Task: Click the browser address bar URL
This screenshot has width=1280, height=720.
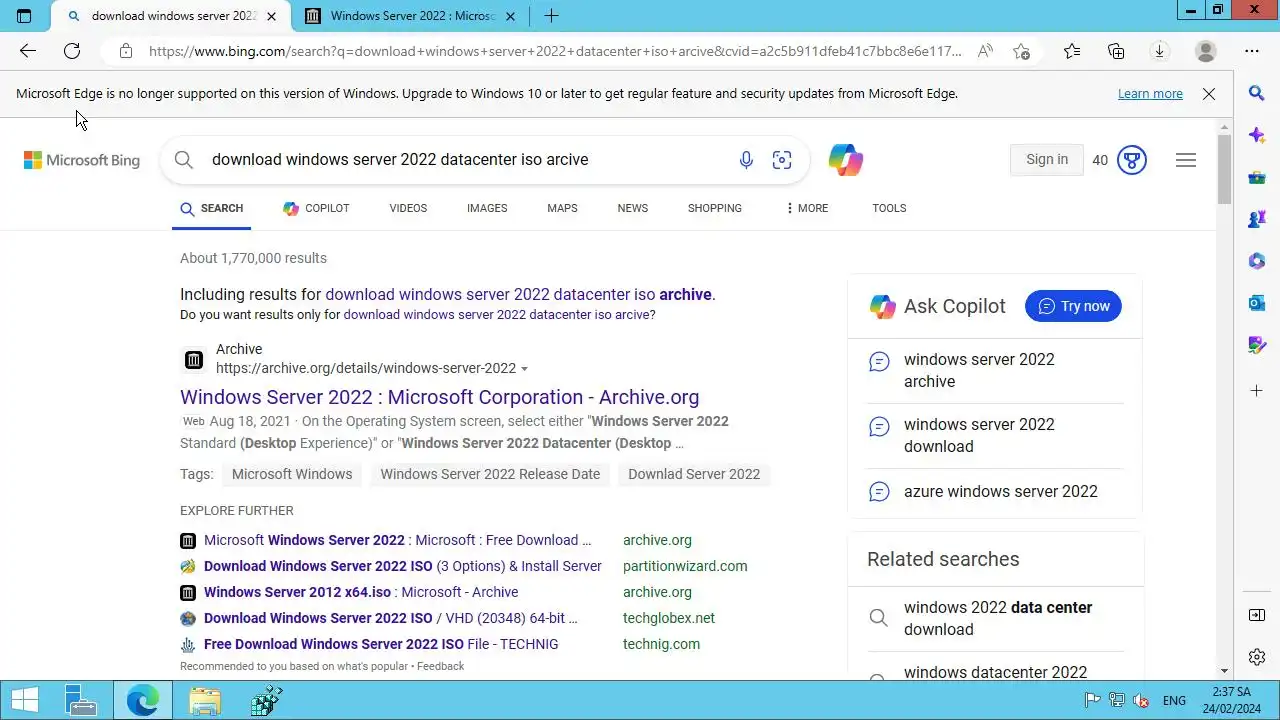Action: [x=555, y=51]
